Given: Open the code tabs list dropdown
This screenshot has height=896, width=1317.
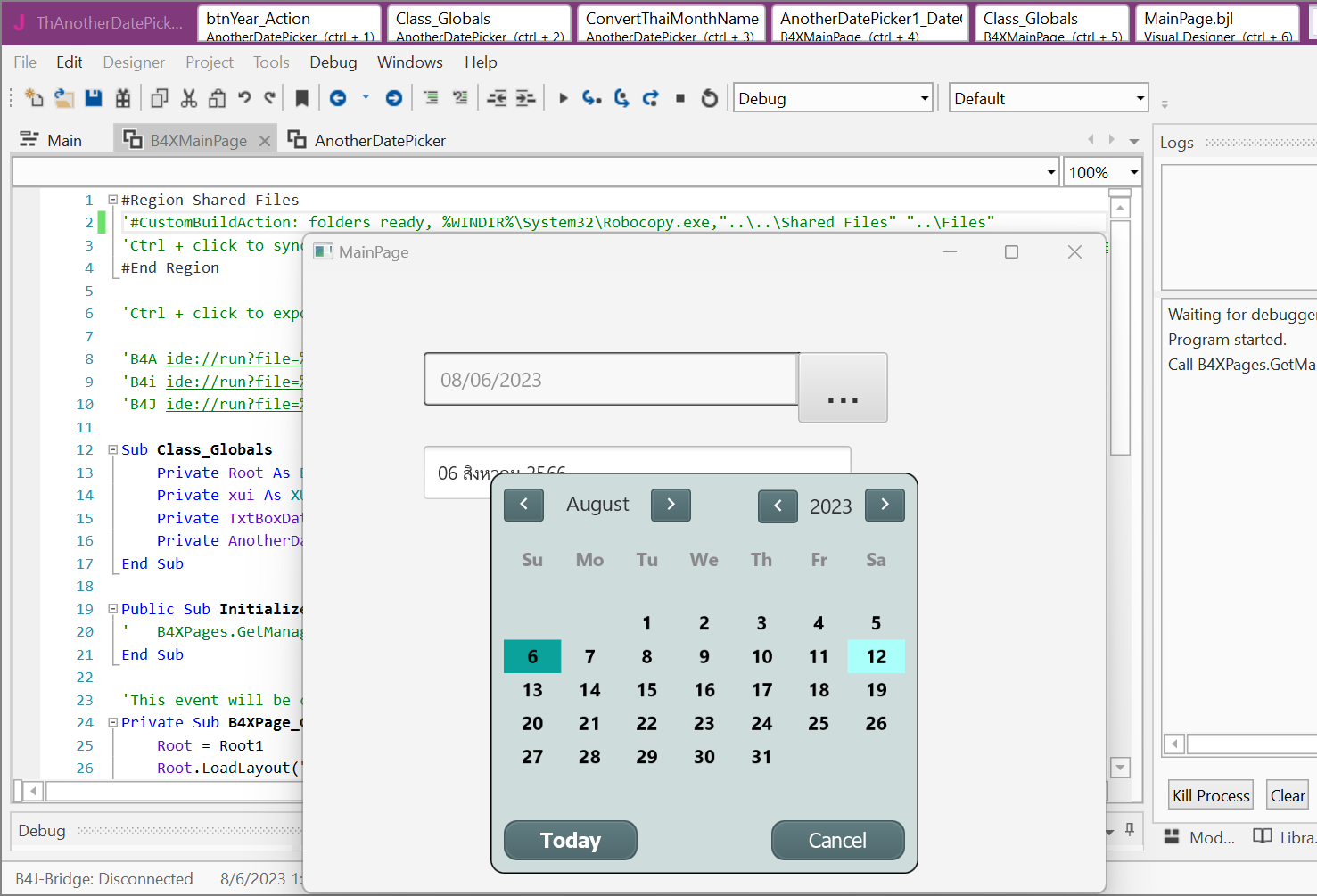Looking at the screenshot, I should coord(1134,141).
